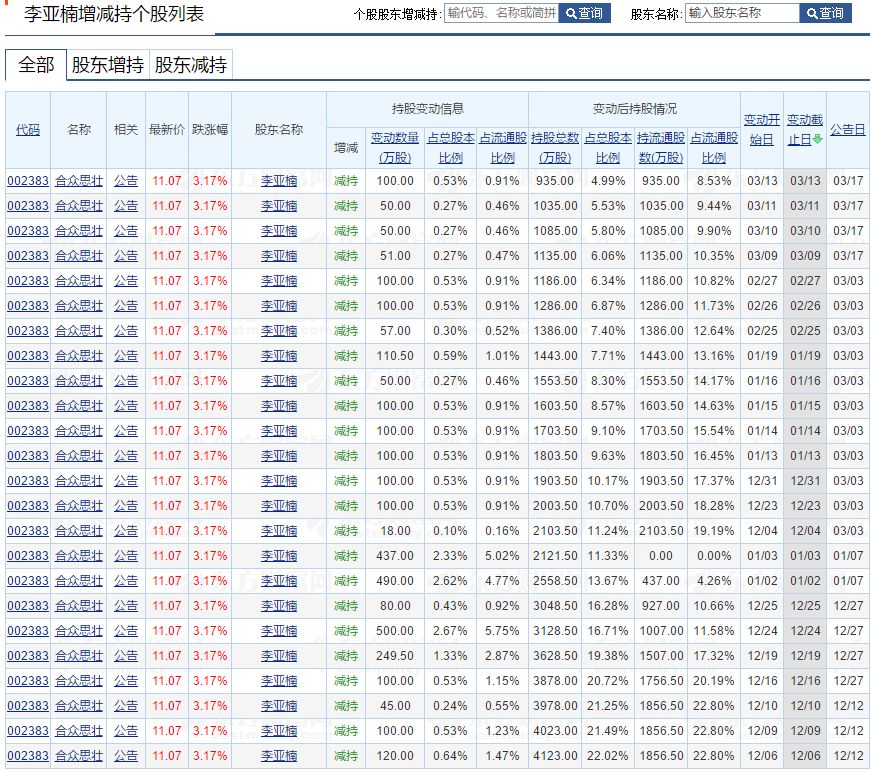
Task: Open 合众思壮 in the 12/10 change row
Action: (79, 706)
